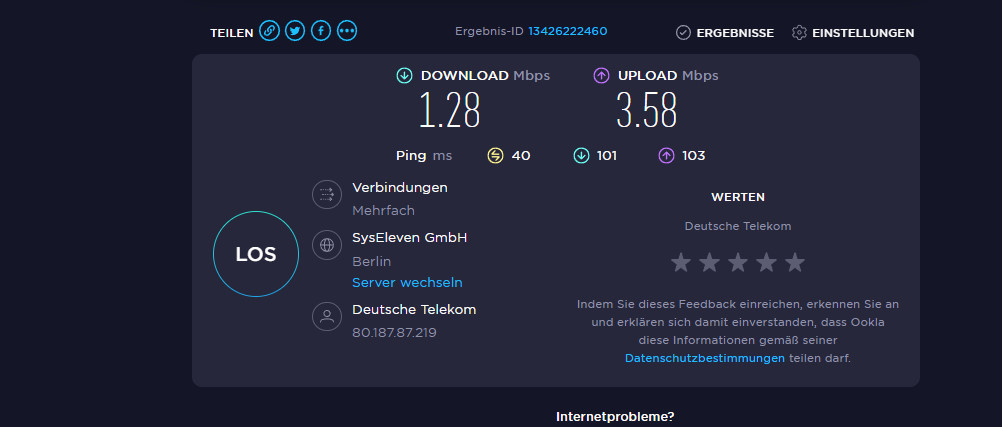
Task: Click the Verbindungen connections icon
Action: [x=326, y=194]
